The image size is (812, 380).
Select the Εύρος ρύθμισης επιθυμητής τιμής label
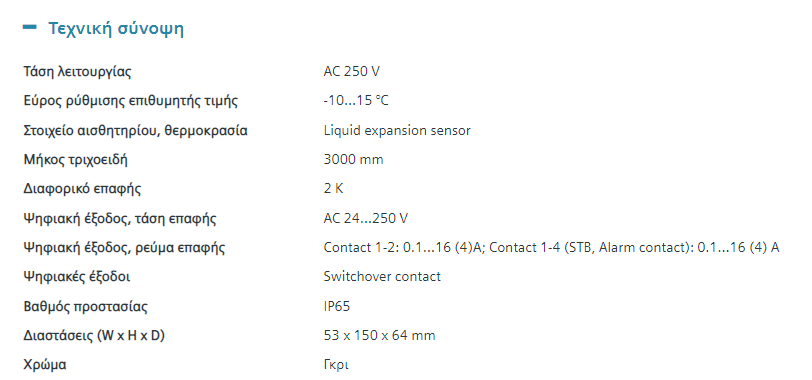pyautogui.click(x=130, y=101)
